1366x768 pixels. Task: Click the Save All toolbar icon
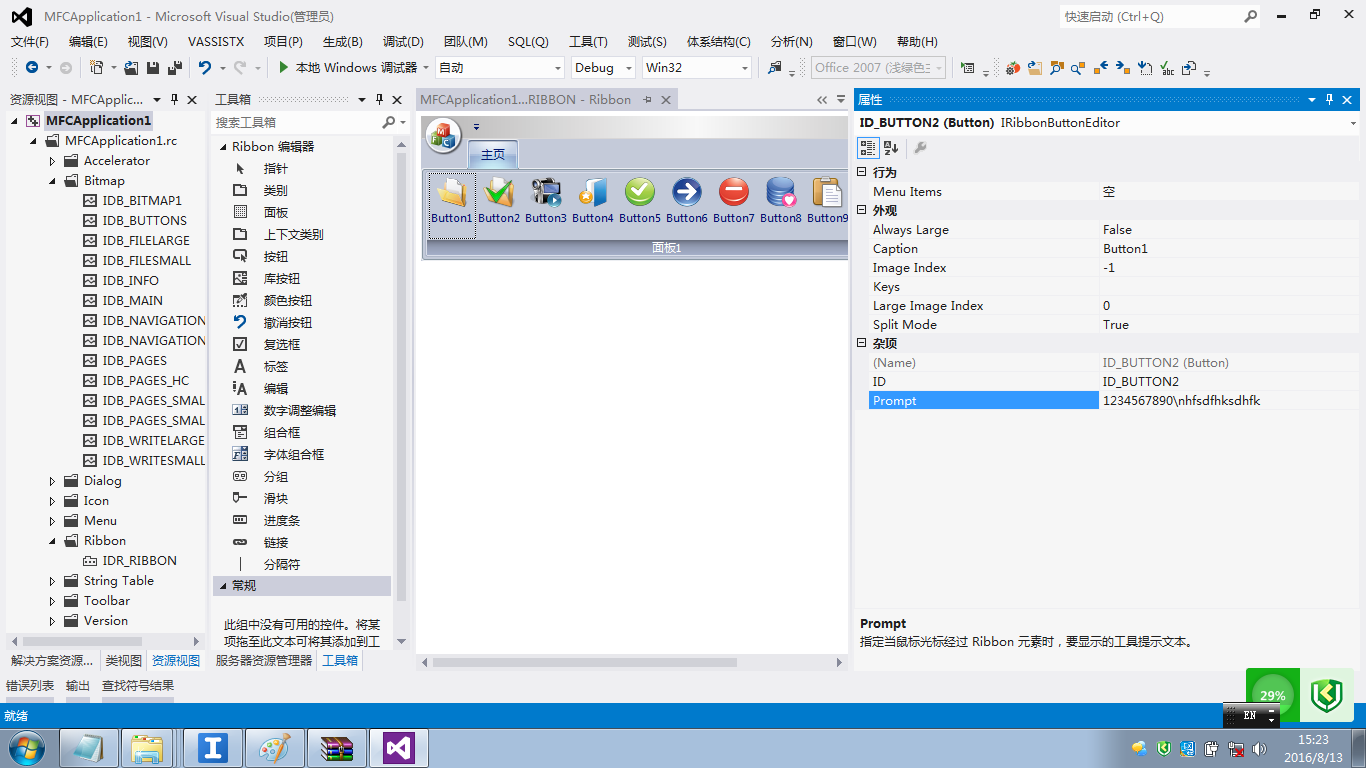[174, 68]
